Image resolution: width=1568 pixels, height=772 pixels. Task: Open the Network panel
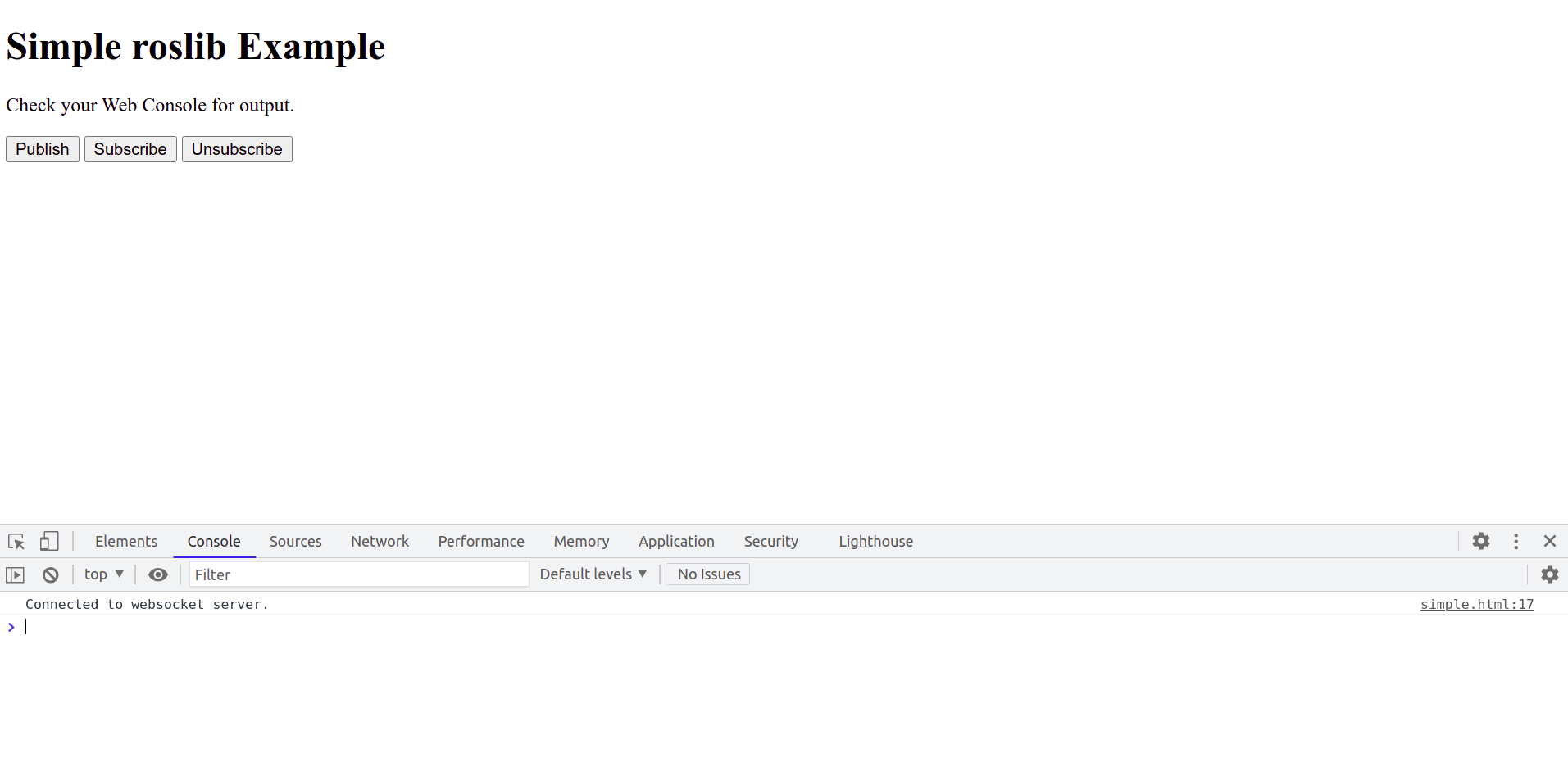pos(380,541)
